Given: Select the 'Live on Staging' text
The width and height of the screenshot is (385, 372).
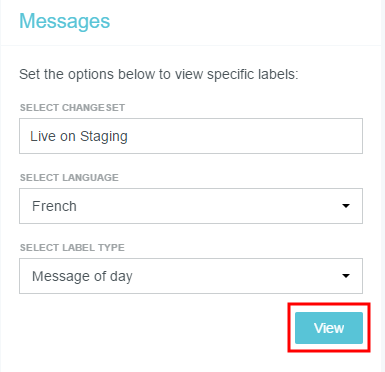Looking at the screenshot, I should (x=79, y=137).
